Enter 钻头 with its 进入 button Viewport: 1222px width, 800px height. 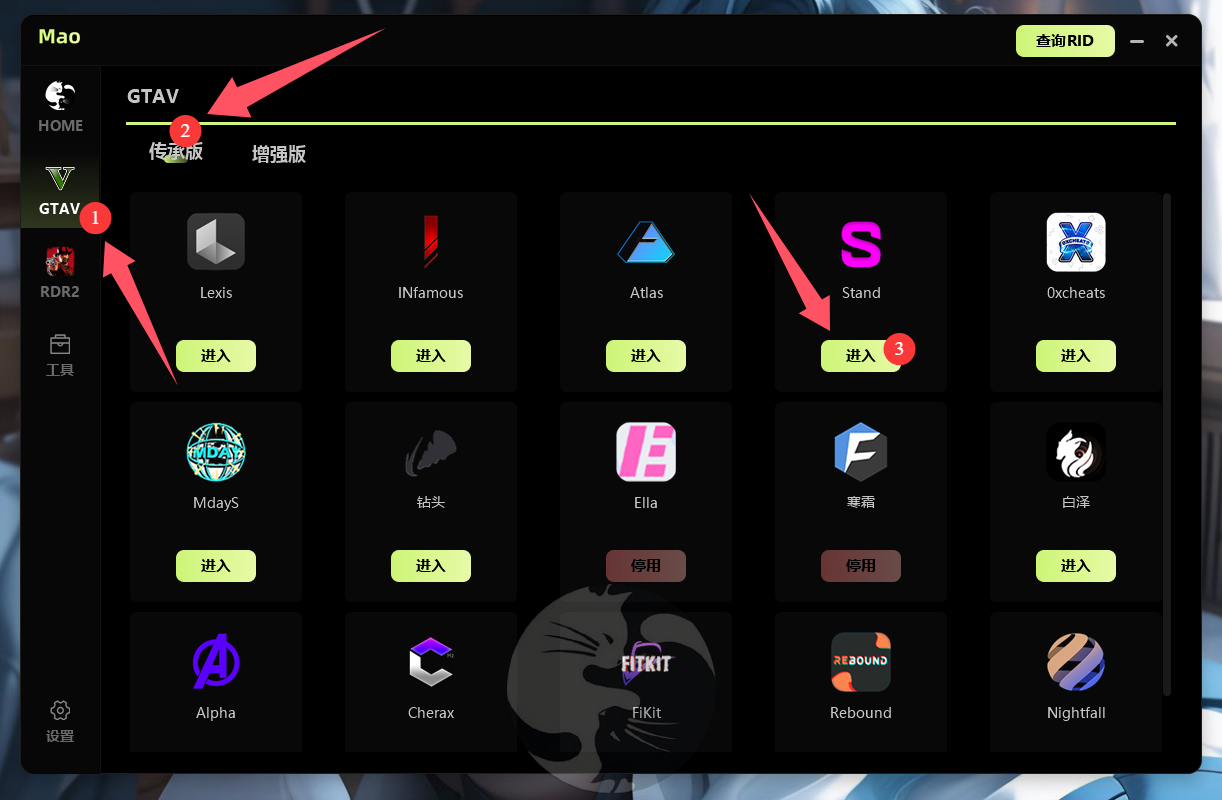click(x=431, y=566)
